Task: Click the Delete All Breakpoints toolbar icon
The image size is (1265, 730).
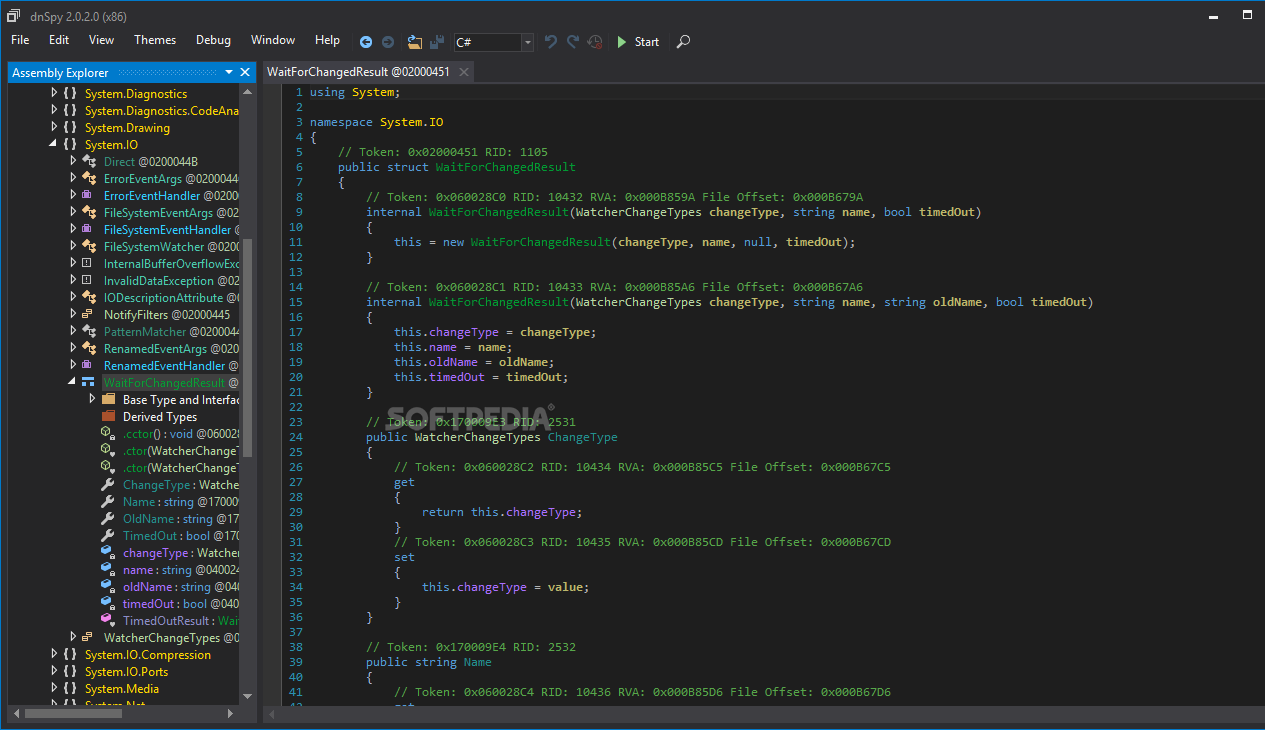Action: click(595, 42)
